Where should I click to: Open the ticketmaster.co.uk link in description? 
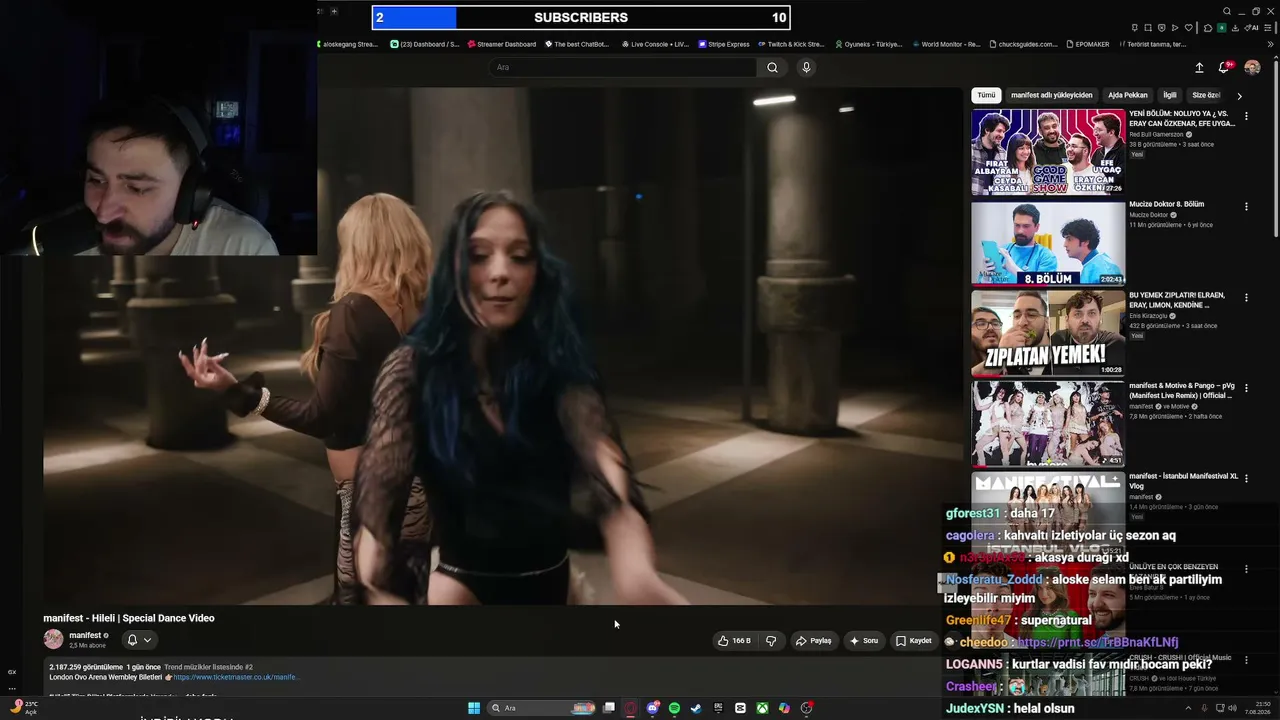point(236,677)
